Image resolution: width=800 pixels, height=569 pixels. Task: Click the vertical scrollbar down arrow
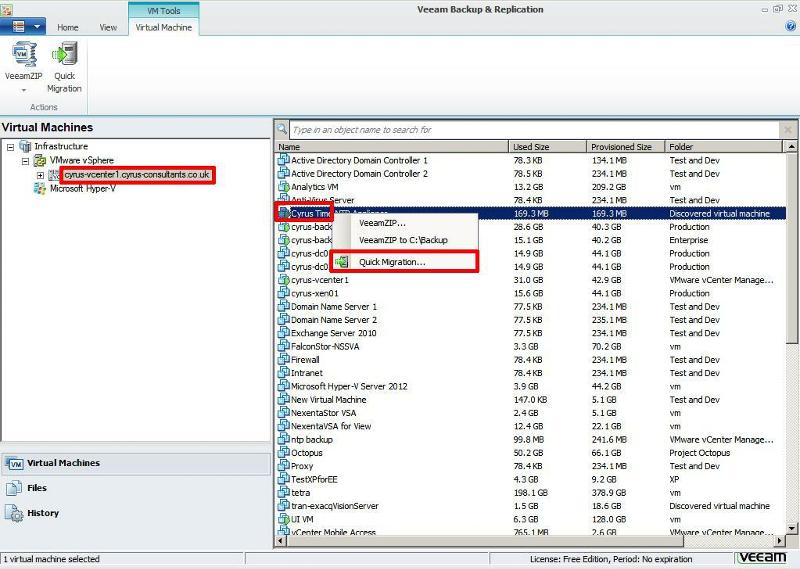pyautogui.click(x=791, y=528)
